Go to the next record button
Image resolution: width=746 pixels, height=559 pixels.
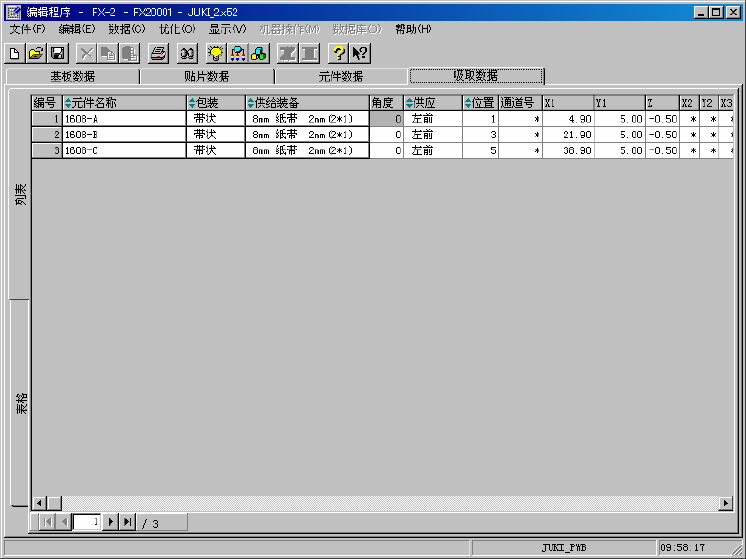[x=110, y=522]
